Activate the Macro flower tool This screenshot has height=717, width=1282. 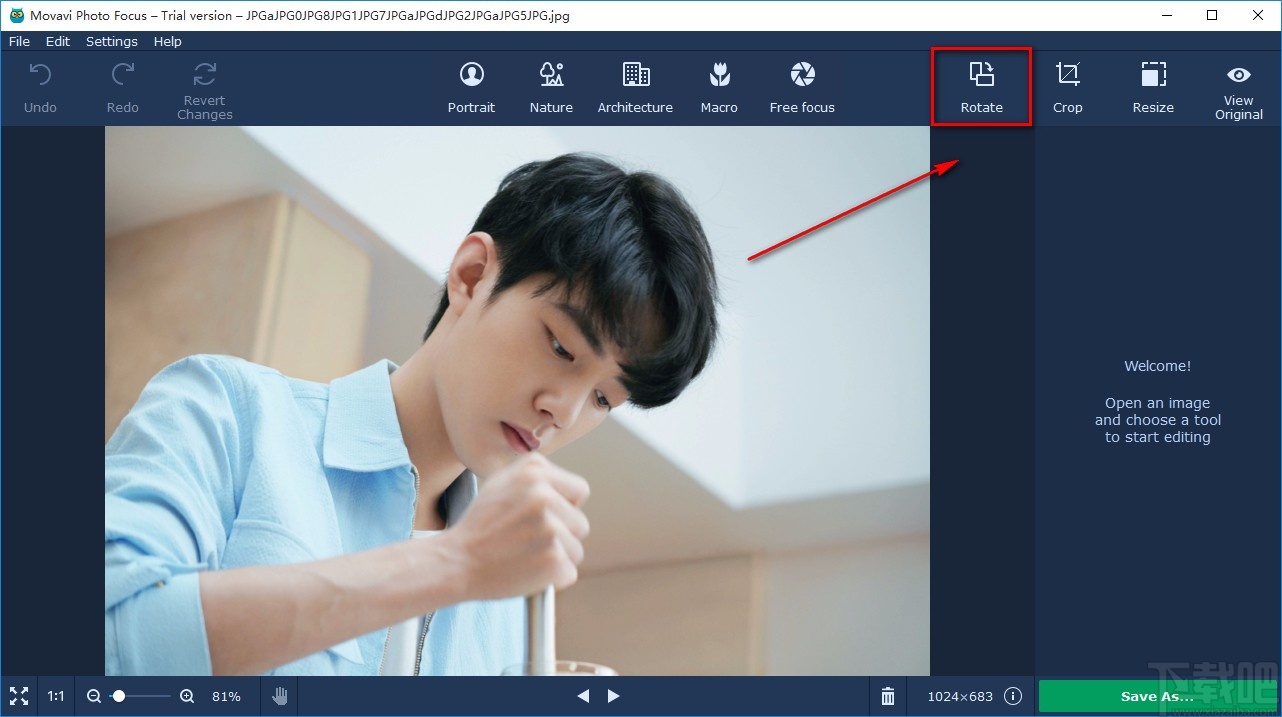click(x=719, y=87)
